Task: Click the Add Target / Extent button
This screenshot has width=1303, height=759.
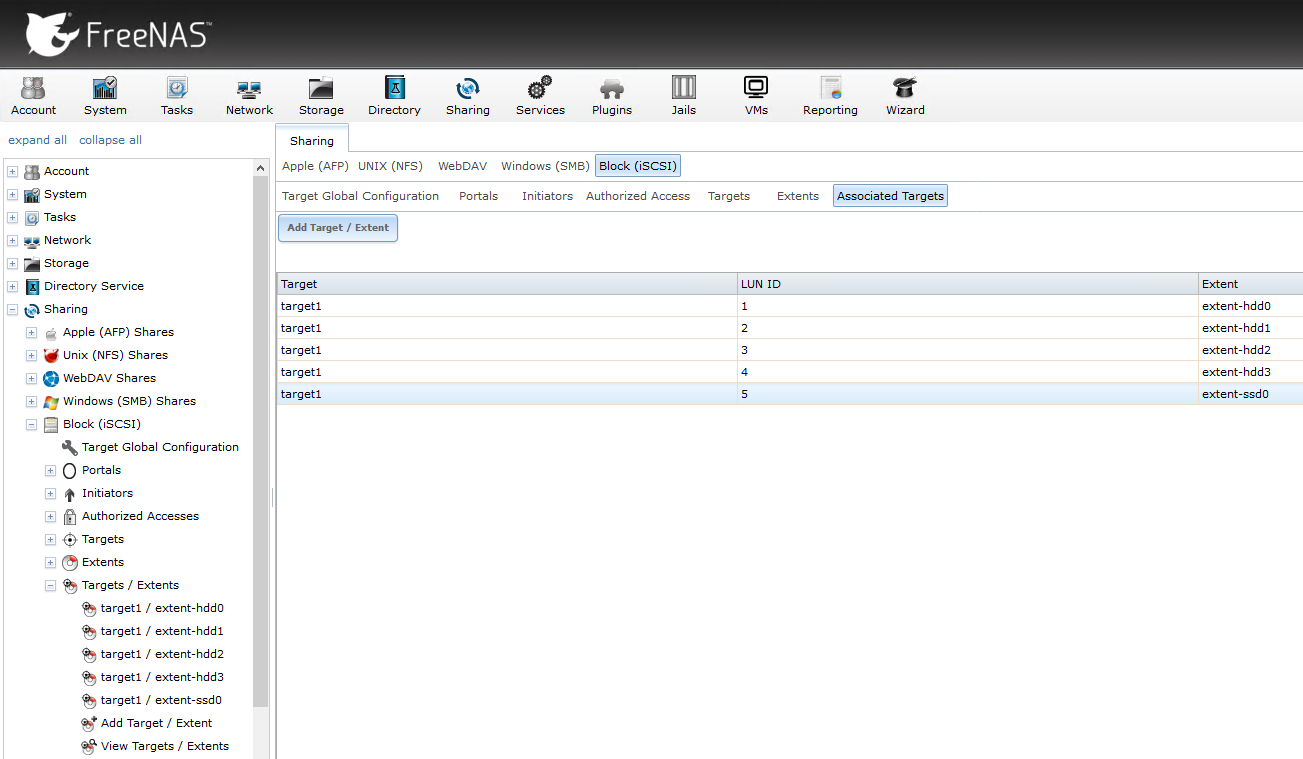Action: pyautogui.click(x=337, y=228)
